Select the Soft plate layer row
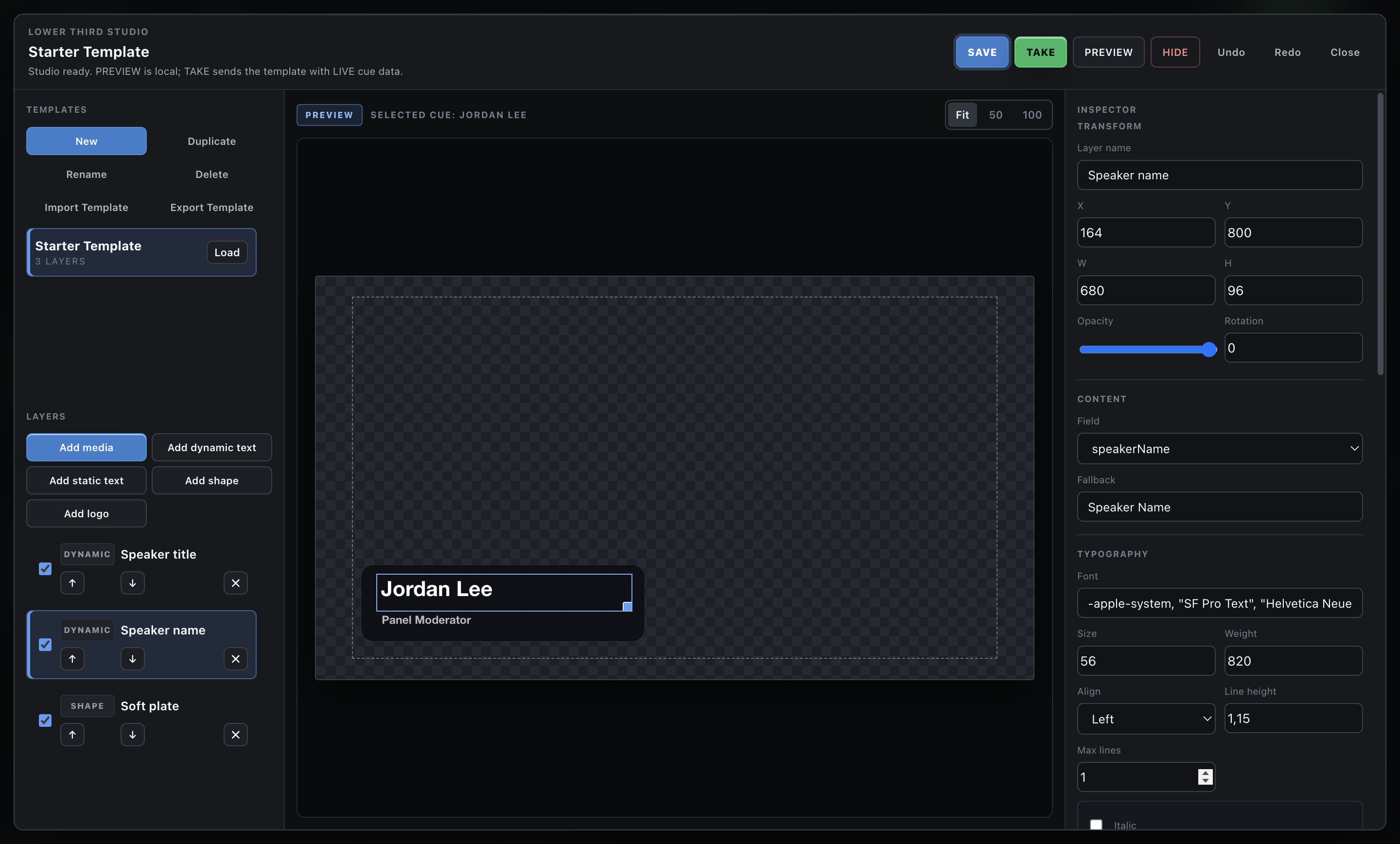Image resolution: width=1400 pixels, height=844 pixels. [141, 720]
